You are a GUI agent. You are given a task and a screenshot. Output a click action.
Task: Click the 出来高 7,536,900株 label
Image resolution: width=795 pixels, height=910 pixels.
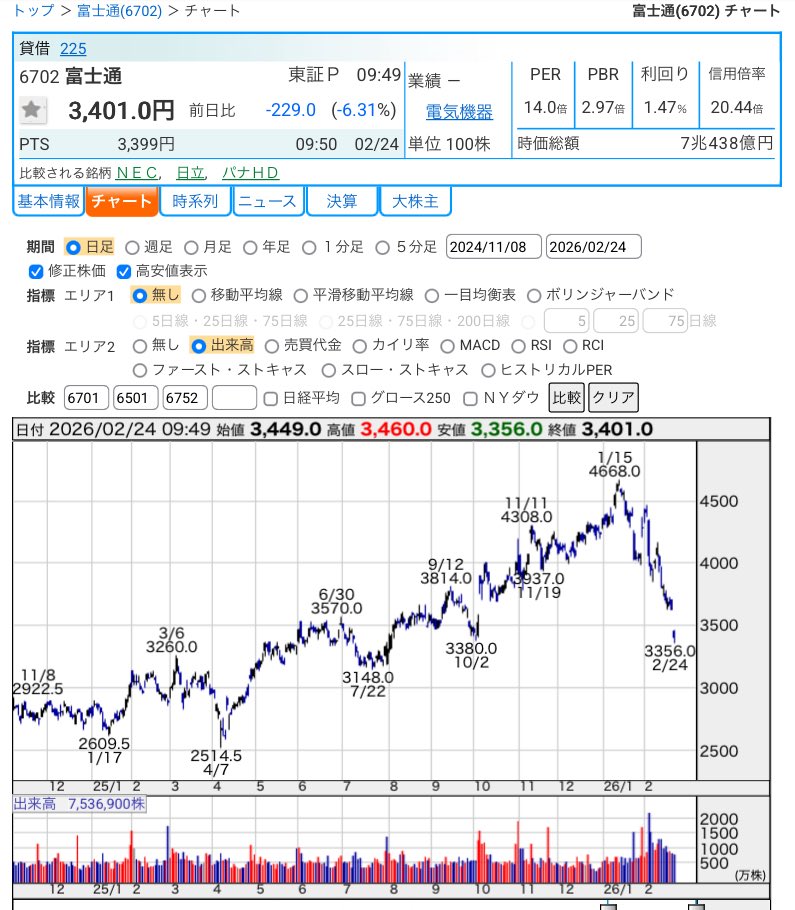pyautogui.click(x=80, y=804)
